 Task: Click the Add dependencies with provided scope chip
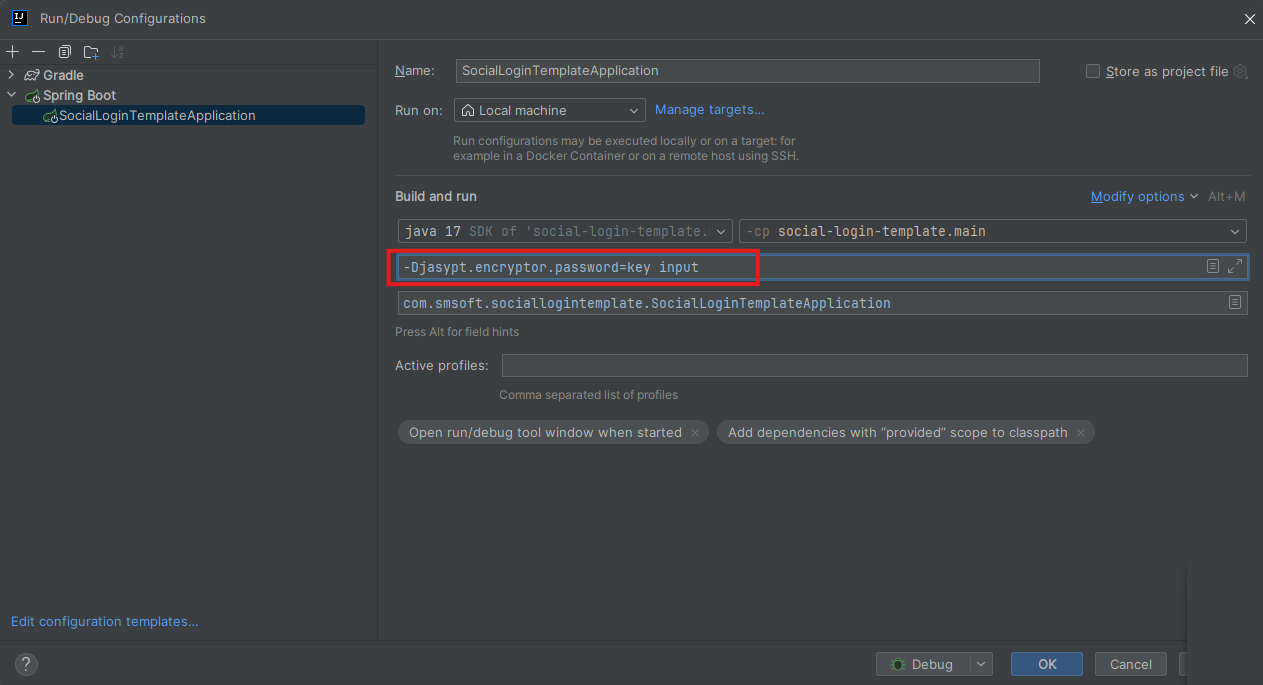click(906, 432)
